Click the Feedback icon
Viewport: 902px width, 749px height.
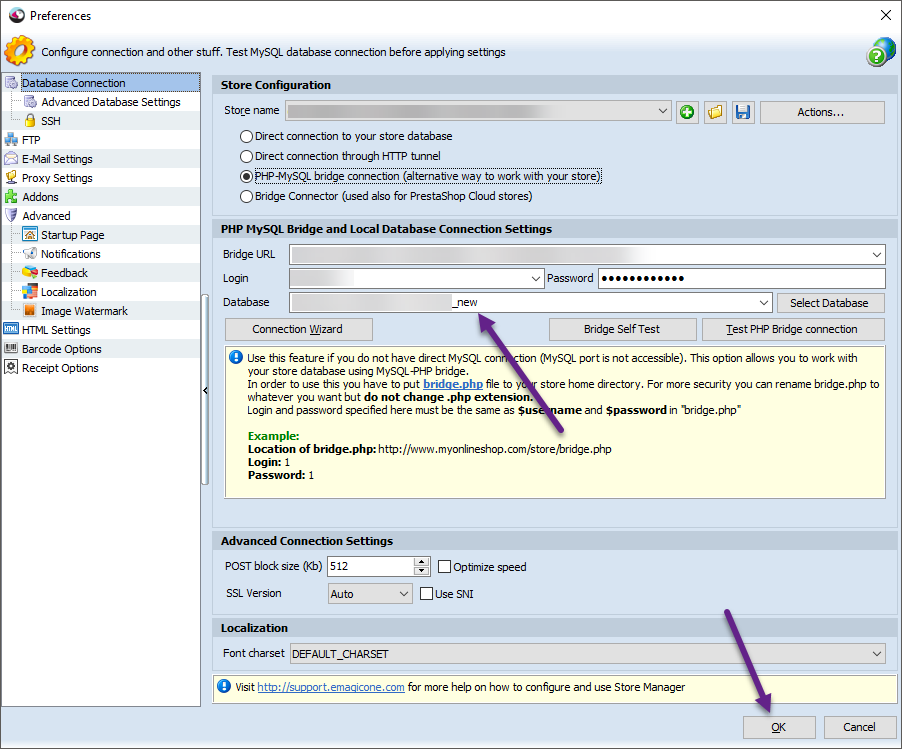(x=30, y=273)
